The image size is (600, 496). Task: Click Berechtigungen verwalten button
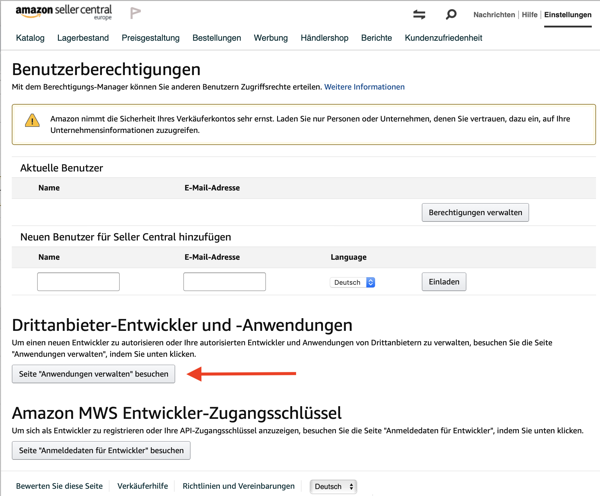(475, 212)
